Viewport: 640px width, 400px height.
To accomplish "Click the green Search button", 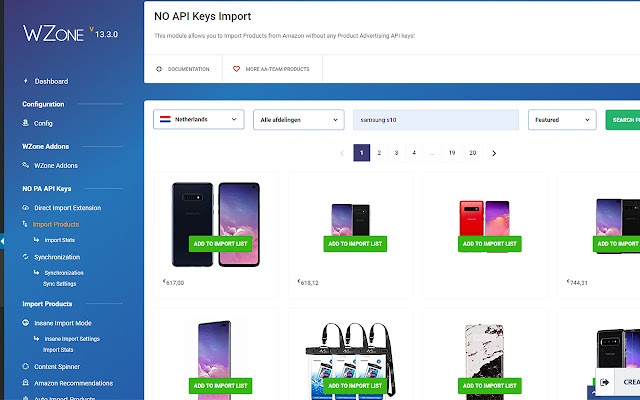I will [x=623, y=120].
